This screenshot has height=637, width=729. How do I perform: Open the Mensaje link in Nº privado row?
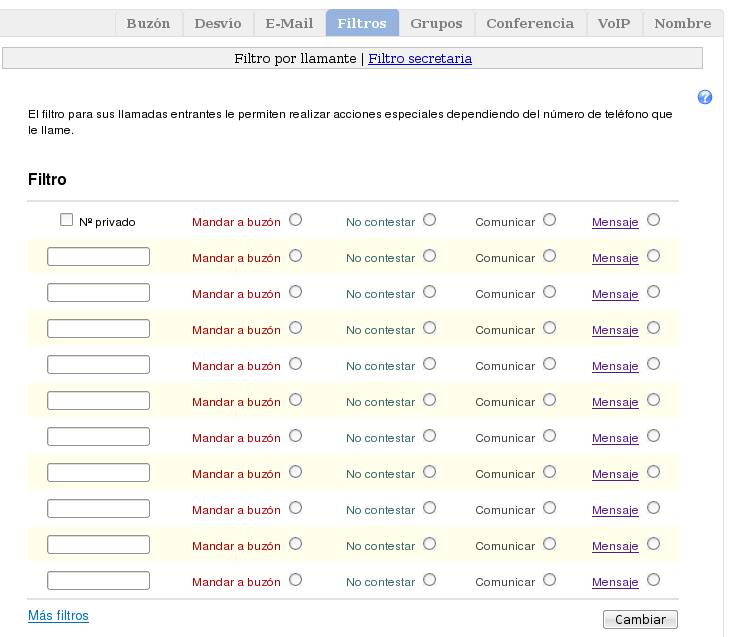(615, 222)
